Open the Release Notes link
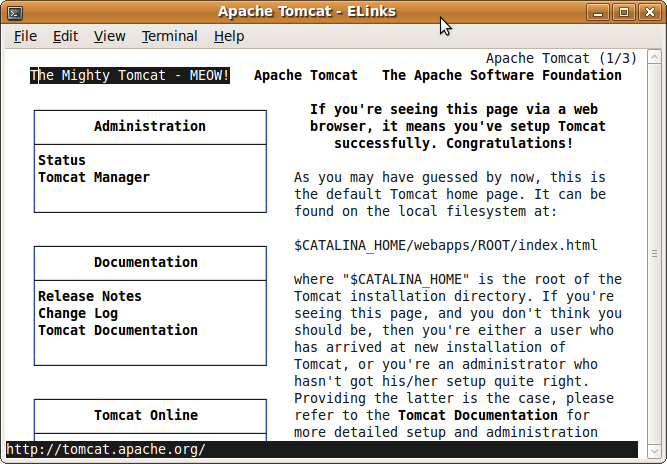Image resolution: width=667 pixels, height=464 pixels. (90, 296)
